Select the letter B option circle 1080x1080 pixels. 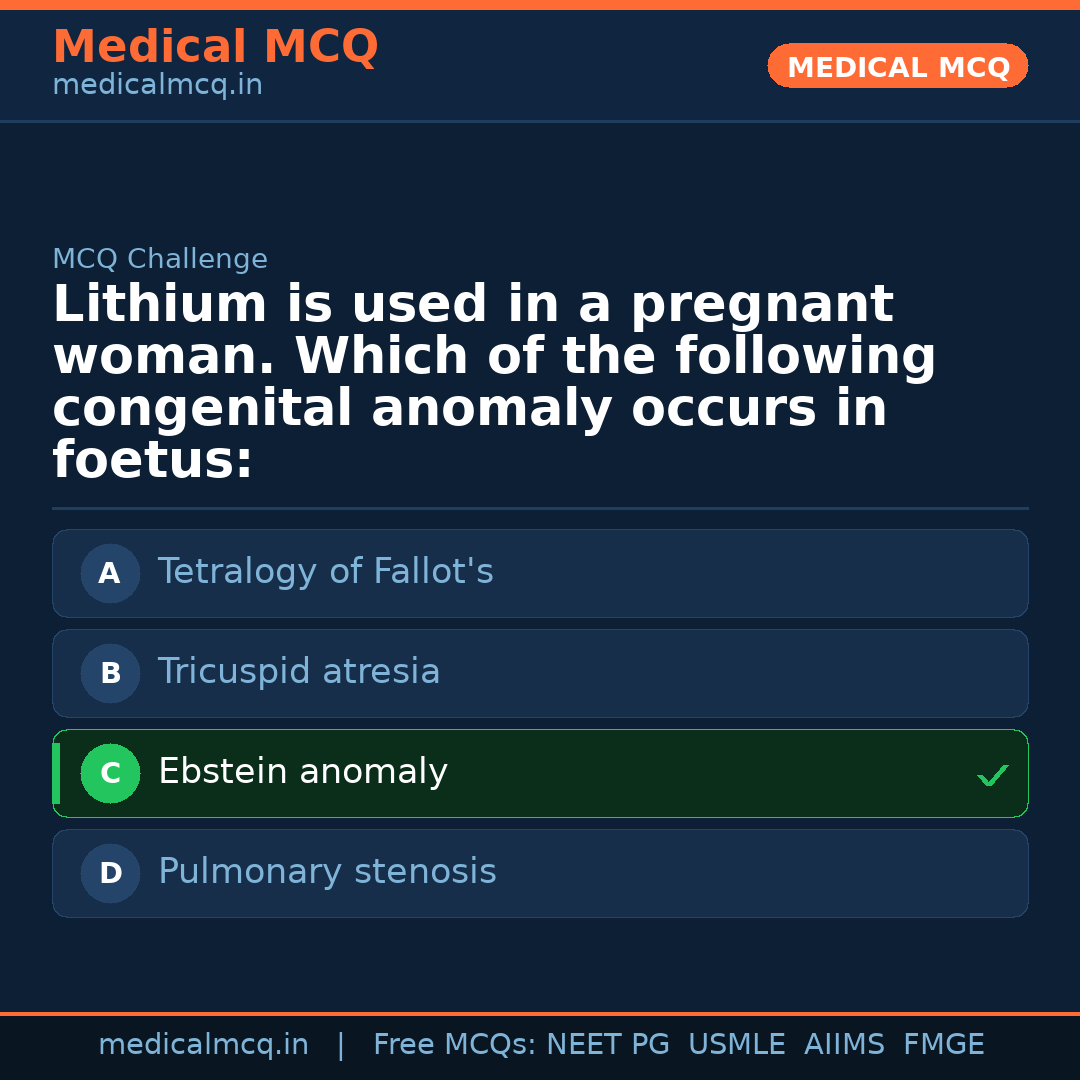click(110, 674)
